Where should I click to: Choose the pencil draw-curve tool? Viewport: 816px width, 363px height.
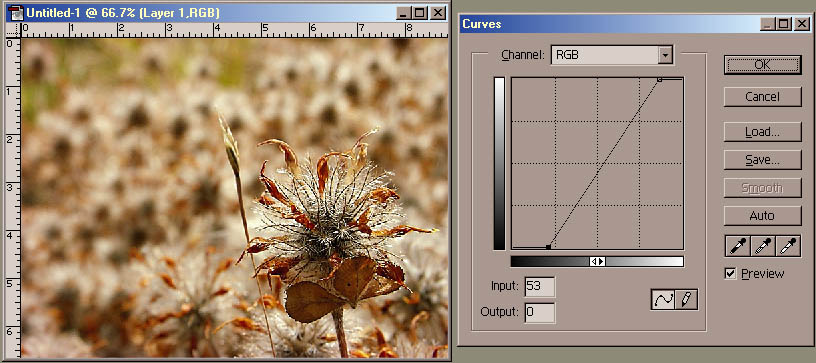[686, 300]
